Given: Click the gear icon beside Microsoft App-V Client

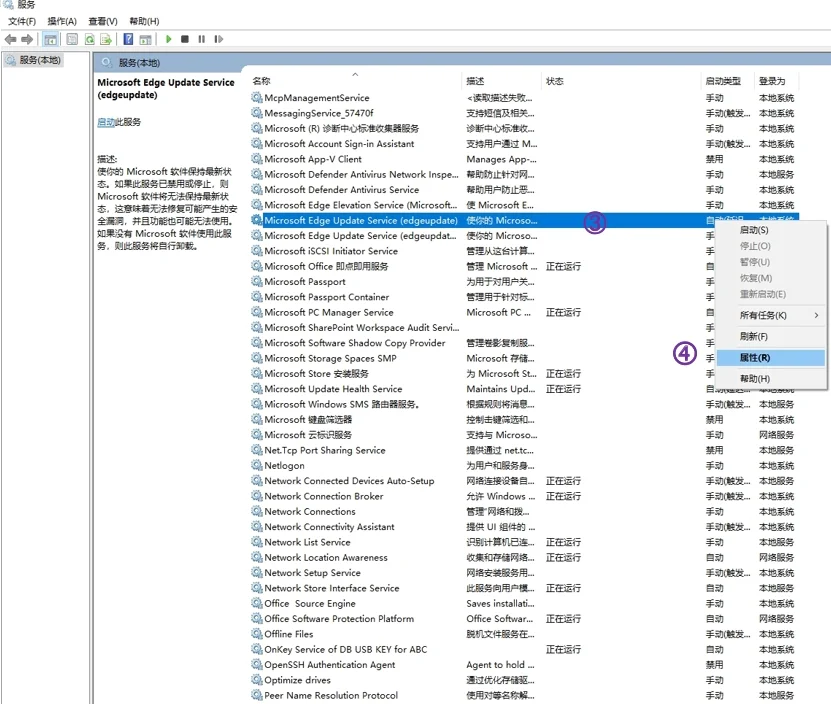Looking at the screenshot, I should pyautogui.click(x=257, y=159).
